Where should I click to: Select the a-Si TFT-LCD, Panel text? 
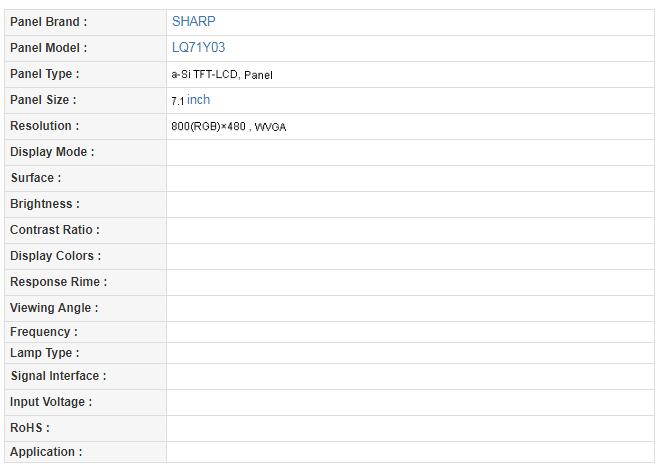(222, 75)
